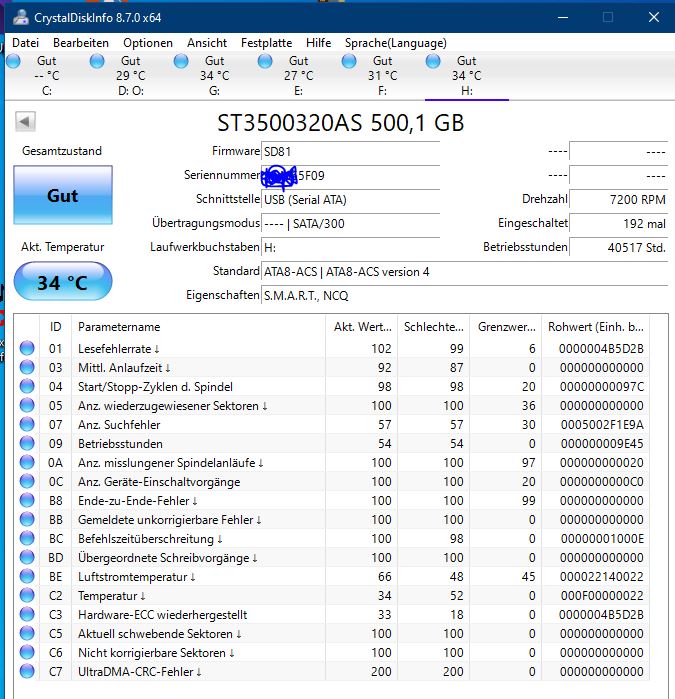Select drive E: status orb
675x699 pixels.
pyautogui.click(x=265, y=61)
